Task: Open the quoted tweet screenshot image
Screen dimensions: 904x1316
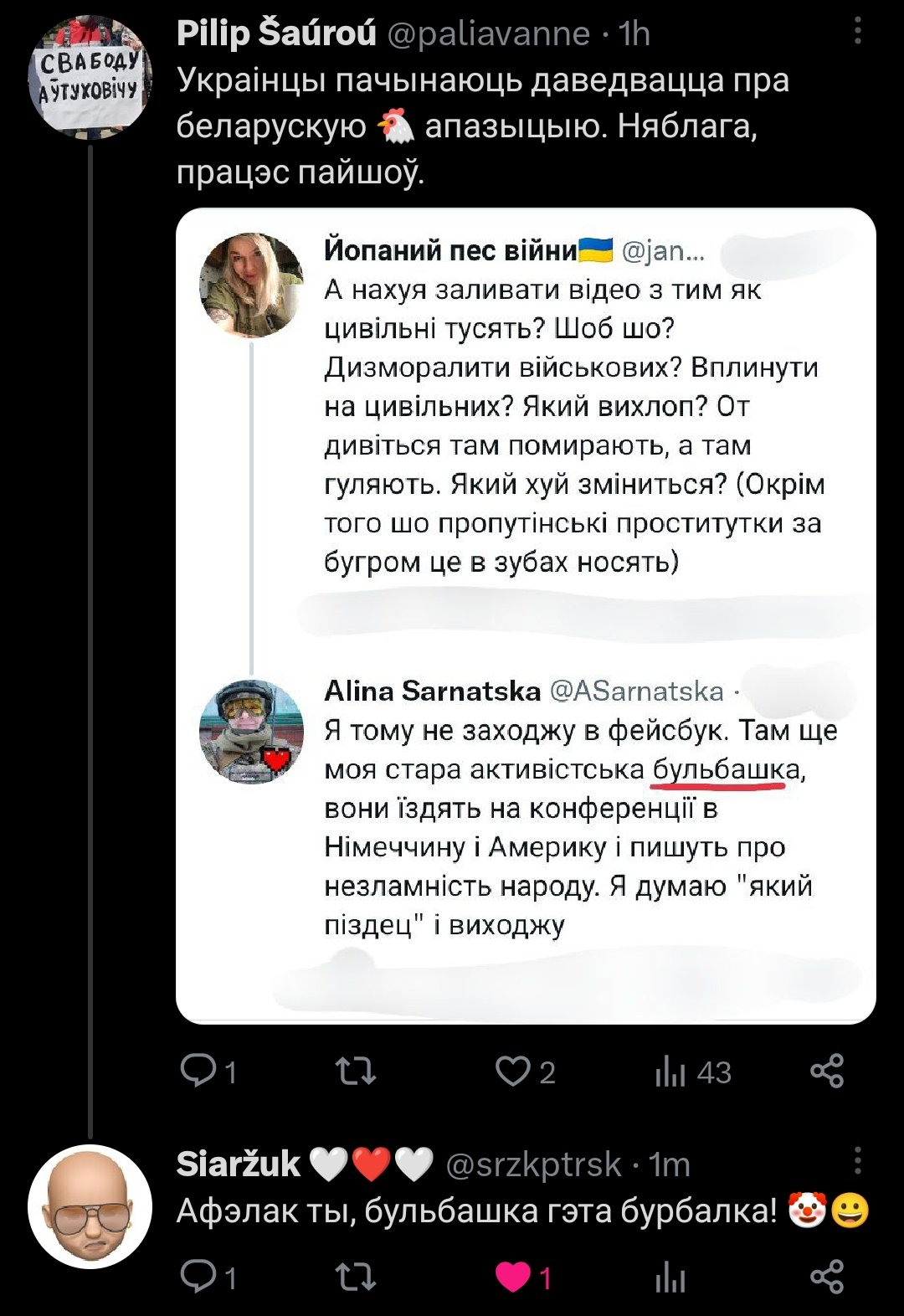Action: (x=526, y=615)
